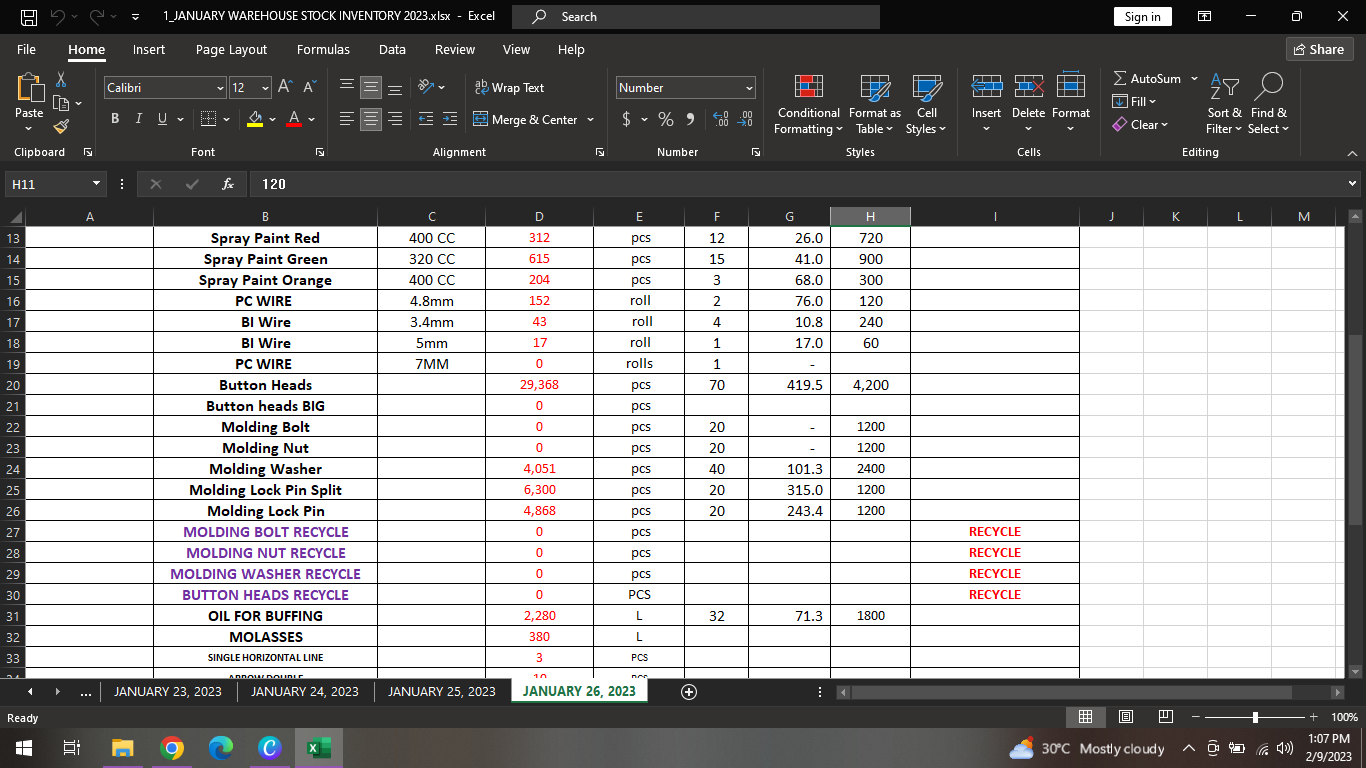Click the Search box in title bar
Screen dimensions: 1366x768
tap(696, 17)
